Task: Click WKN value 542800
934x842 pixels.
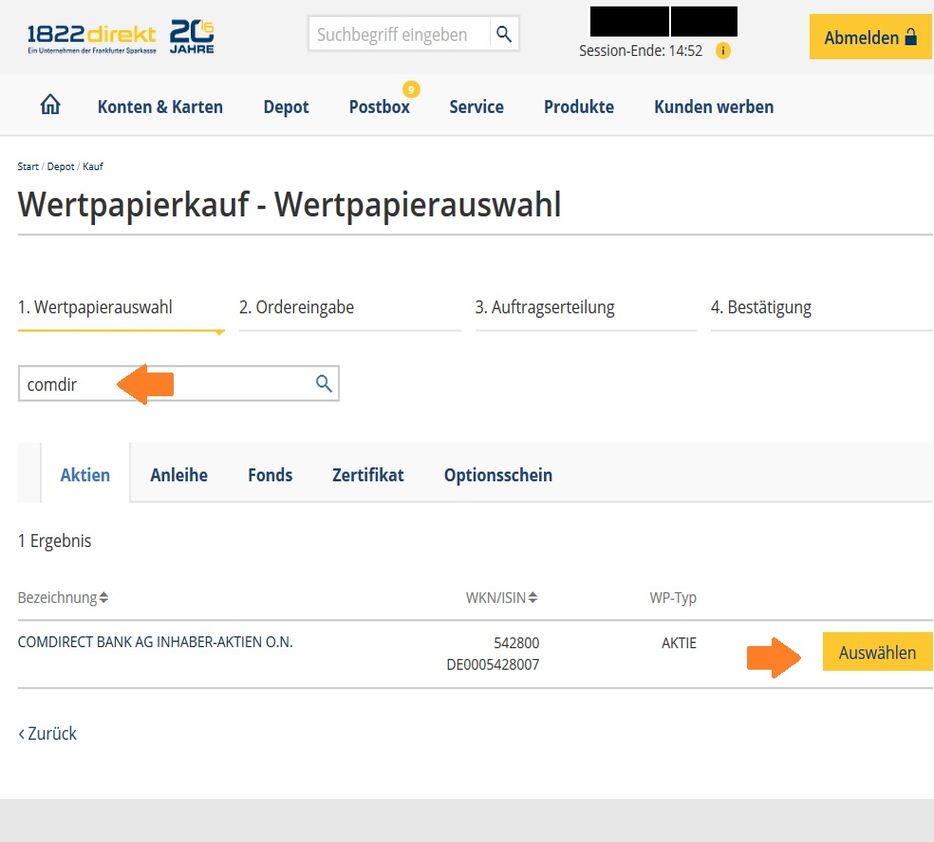Action: tap(516, 643)
